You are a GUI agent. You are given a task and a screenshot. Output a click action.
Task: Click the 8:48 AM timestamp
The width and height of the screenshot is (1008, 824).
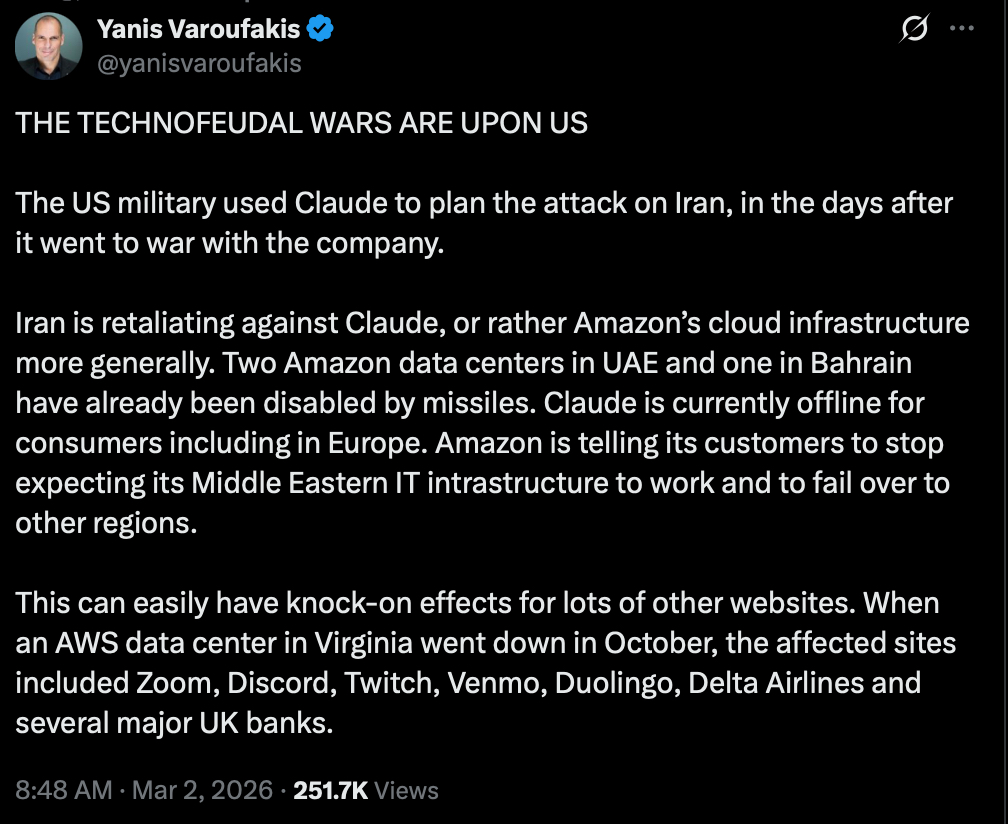tap(63, 790)
